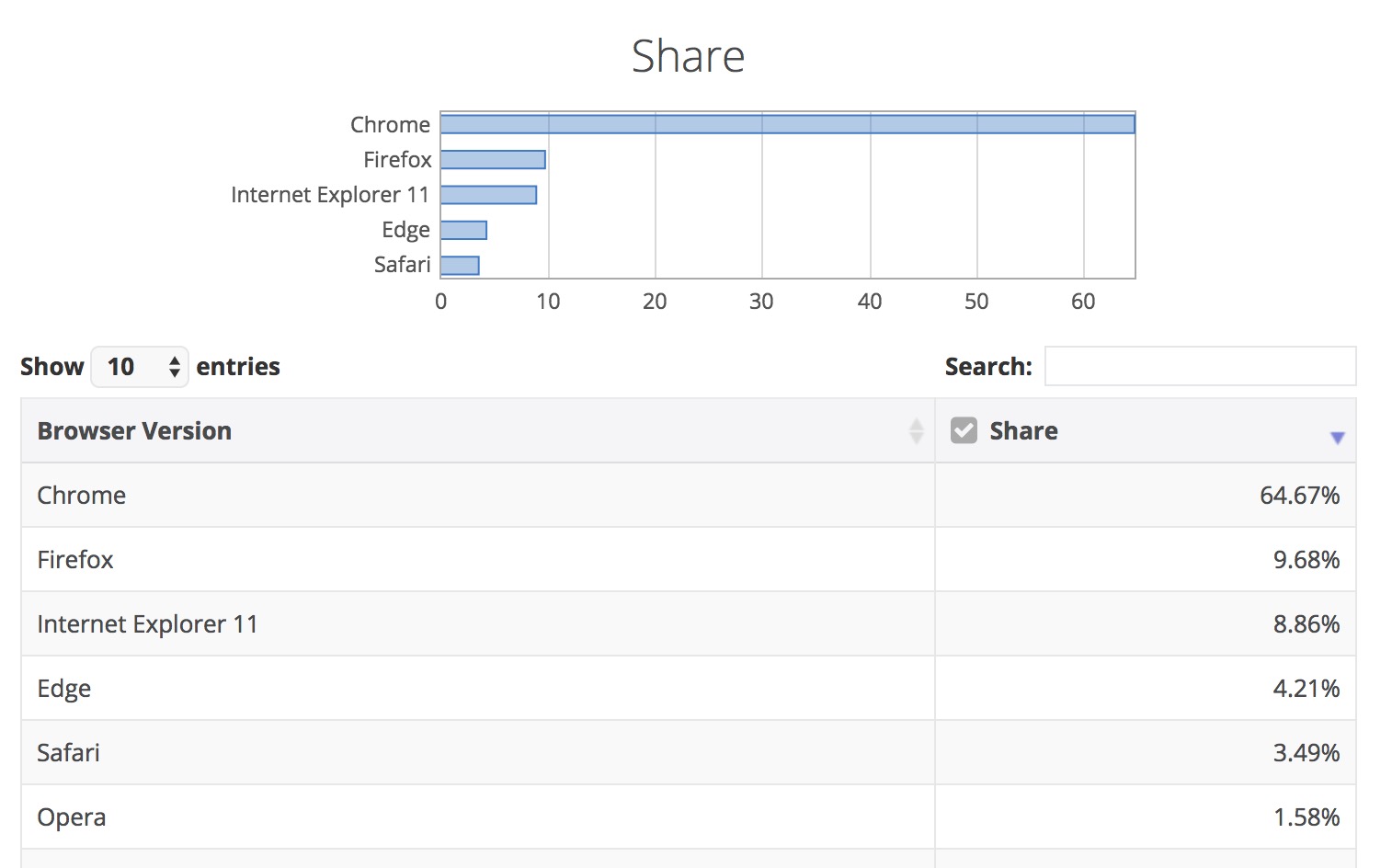
Task: Sort by the Browser Version column header
Action: tap(134, 430)
